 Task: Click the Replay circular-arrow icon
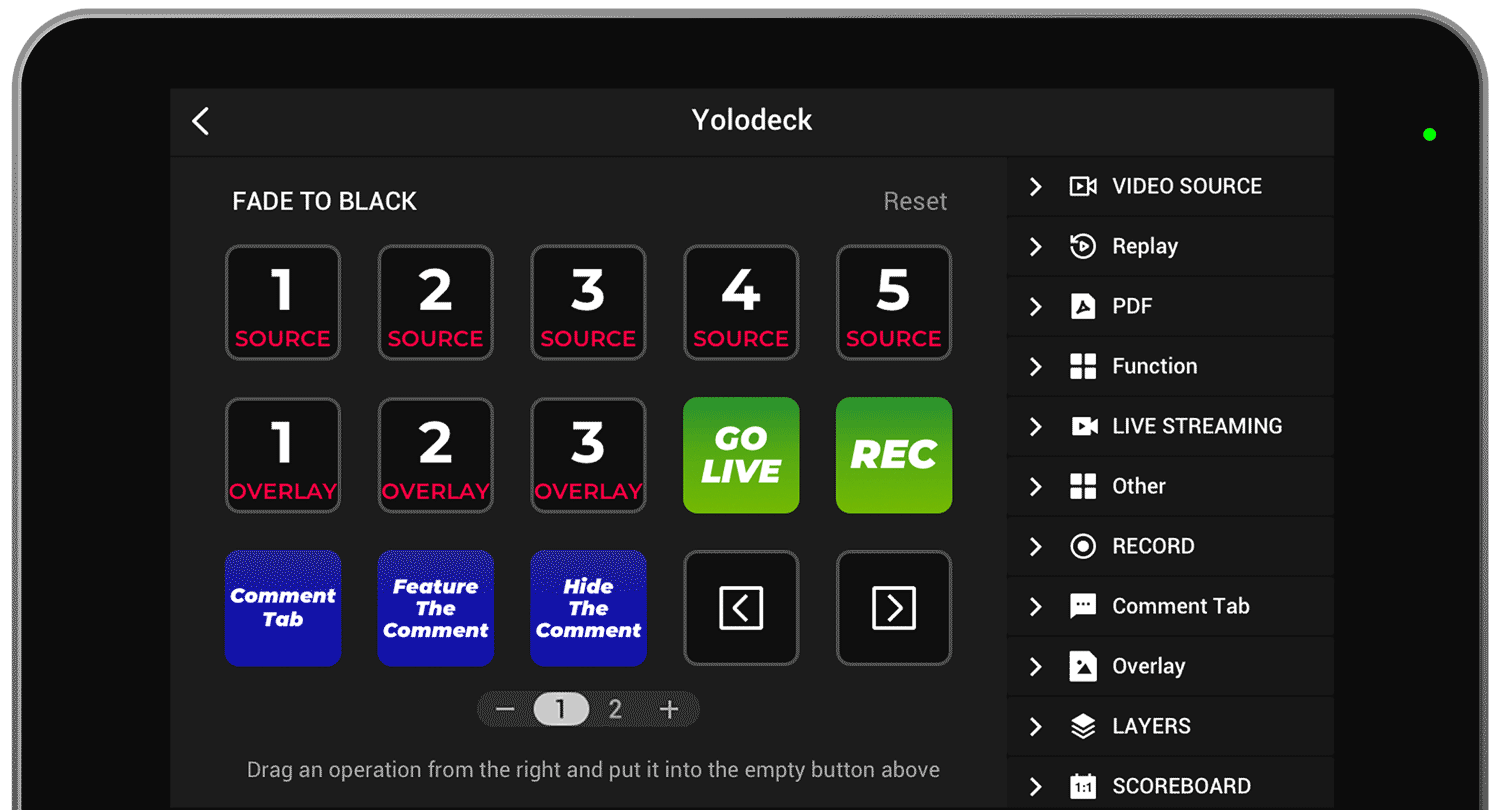click(1083, 246)
